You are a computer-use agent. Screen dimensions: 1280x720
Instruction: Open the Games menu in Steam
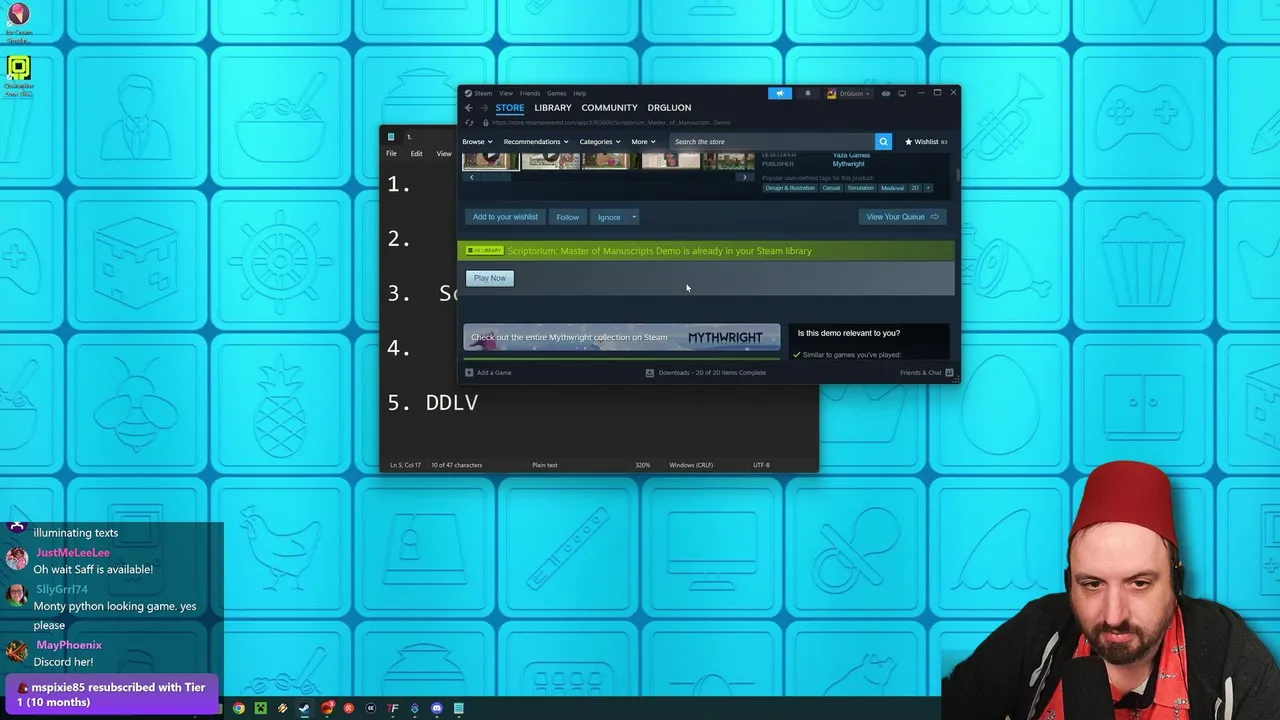(x=556, y=93)
